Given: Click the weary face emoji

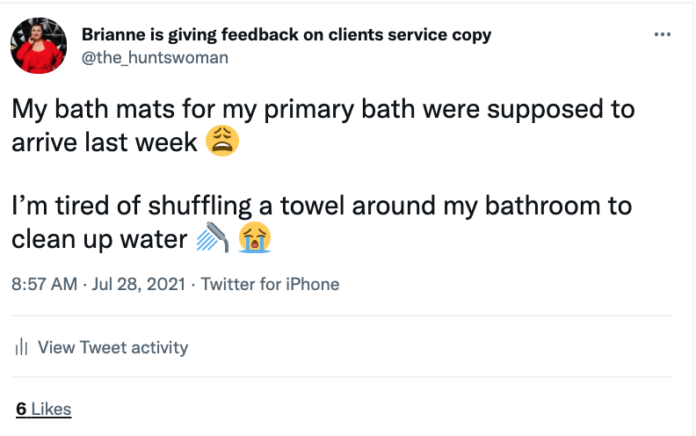Looking at the screenshot, I should coord(222,143).
